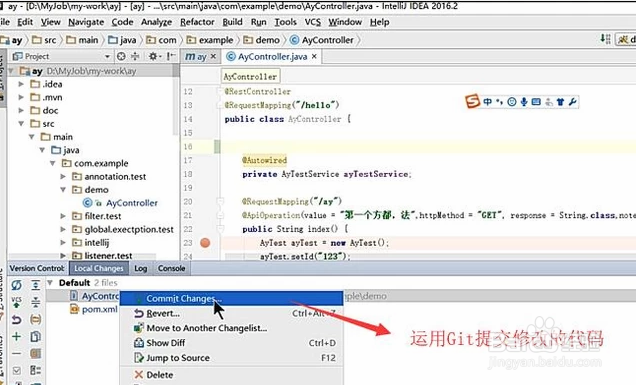Choose Commit Changes in context menu
This screenshot has height=385, width=636.
point(231,298)
